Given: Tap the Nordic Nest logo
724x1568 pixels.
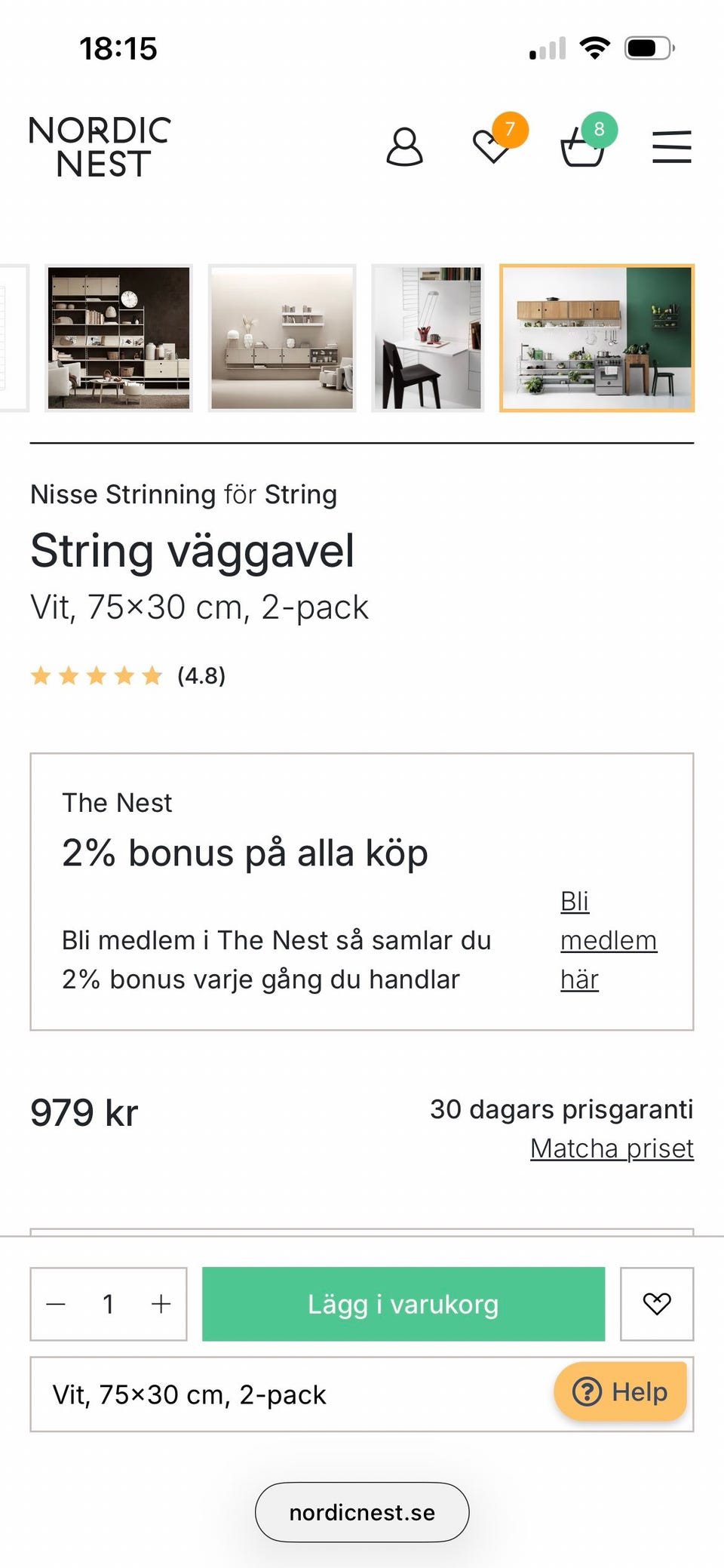Looking at the screenshot, I should (100, 146).
